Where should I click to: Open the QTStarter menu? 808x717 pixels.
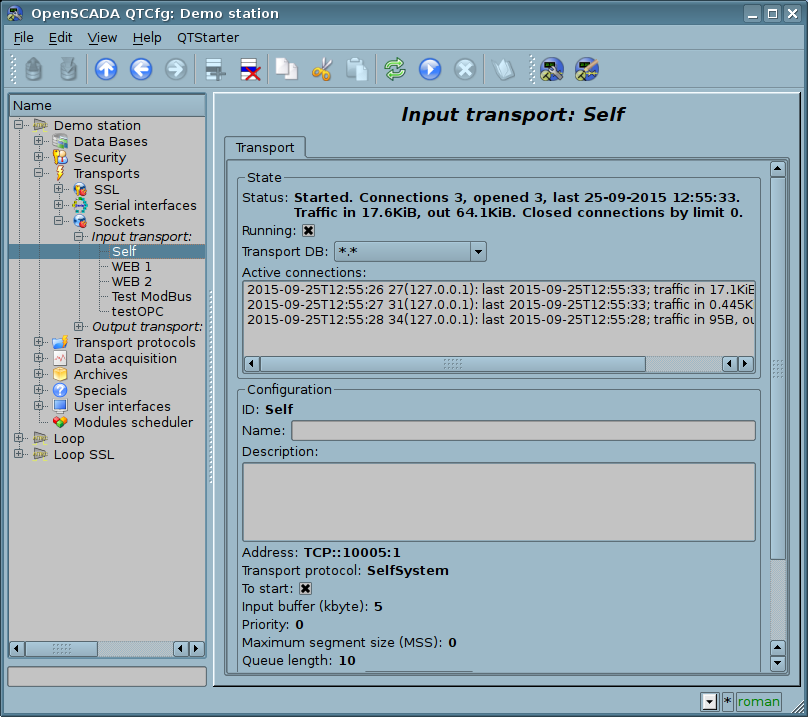tap(208, 38)
